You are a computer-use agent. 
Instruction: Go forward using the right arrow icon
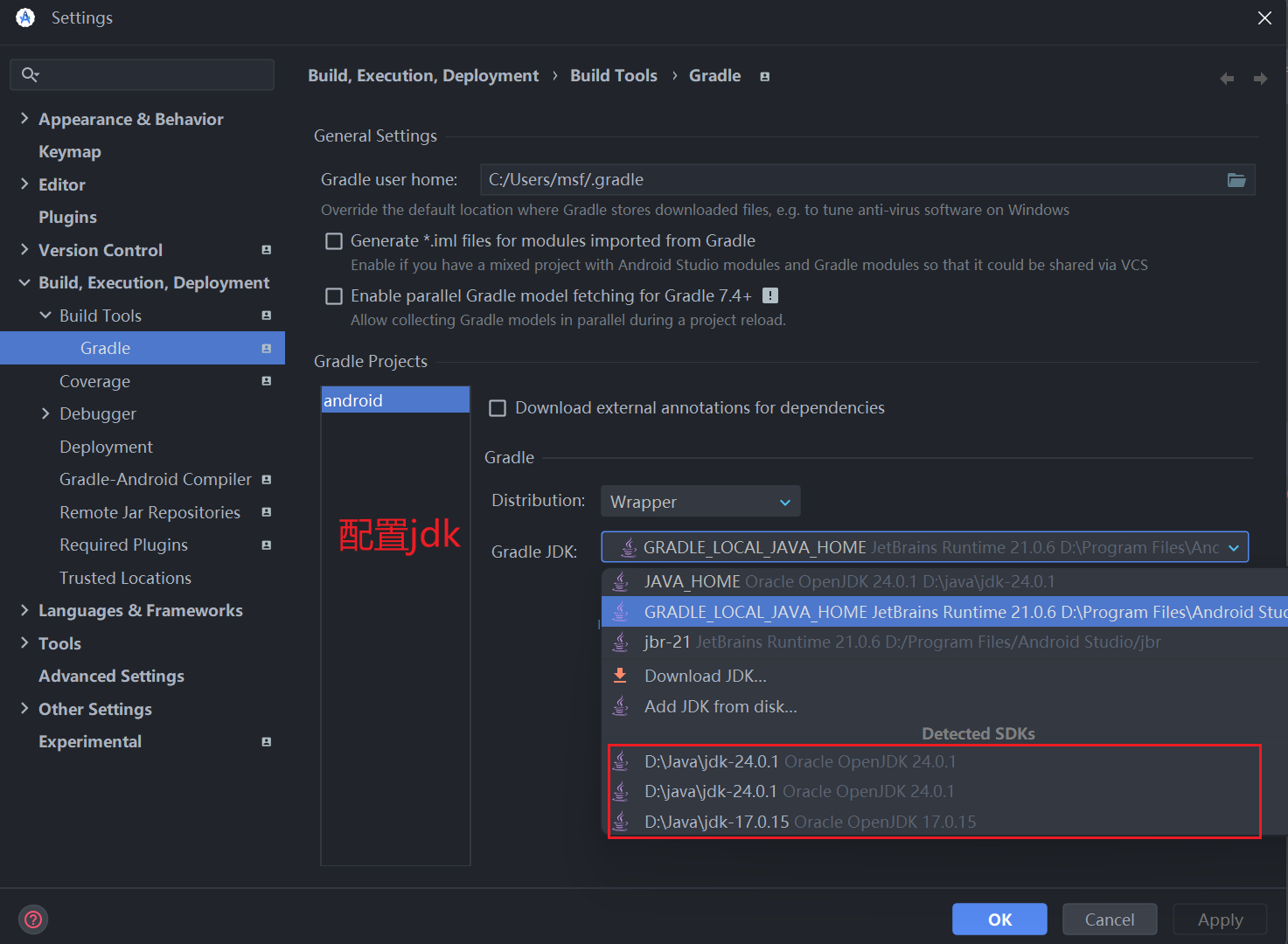click(x=1260, y=79)
